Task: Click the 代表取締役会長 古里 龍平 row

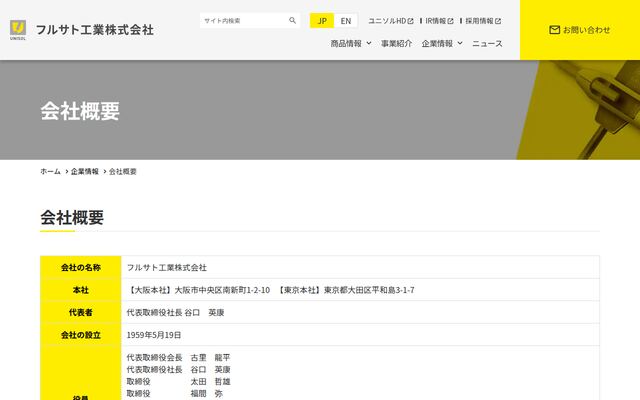Action: [x=178, y=358]
